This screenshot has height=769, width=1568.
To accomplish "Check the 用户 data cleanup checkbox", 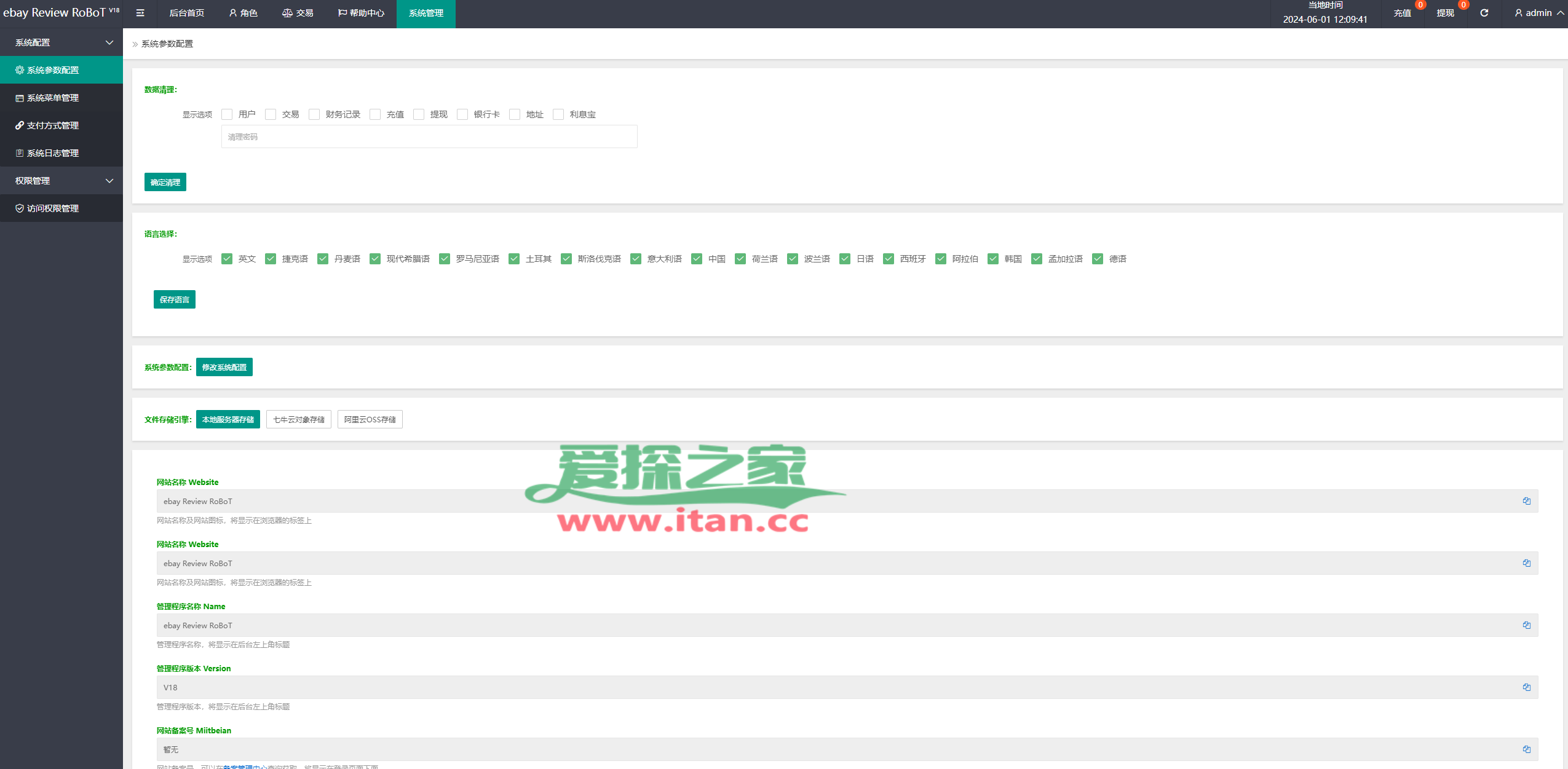I will click(x=227, y=114).
